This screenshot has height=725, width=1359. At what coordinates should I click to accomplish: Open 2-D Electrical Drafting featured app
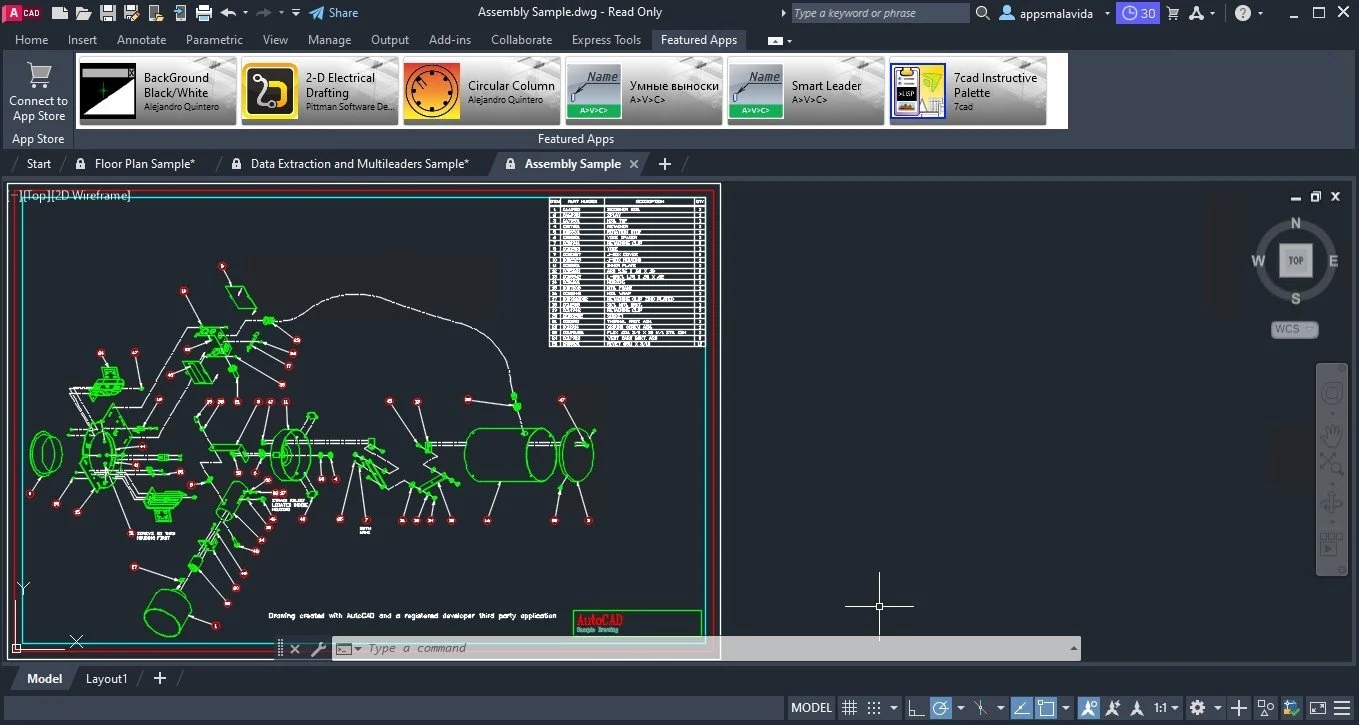pos(320,91)
